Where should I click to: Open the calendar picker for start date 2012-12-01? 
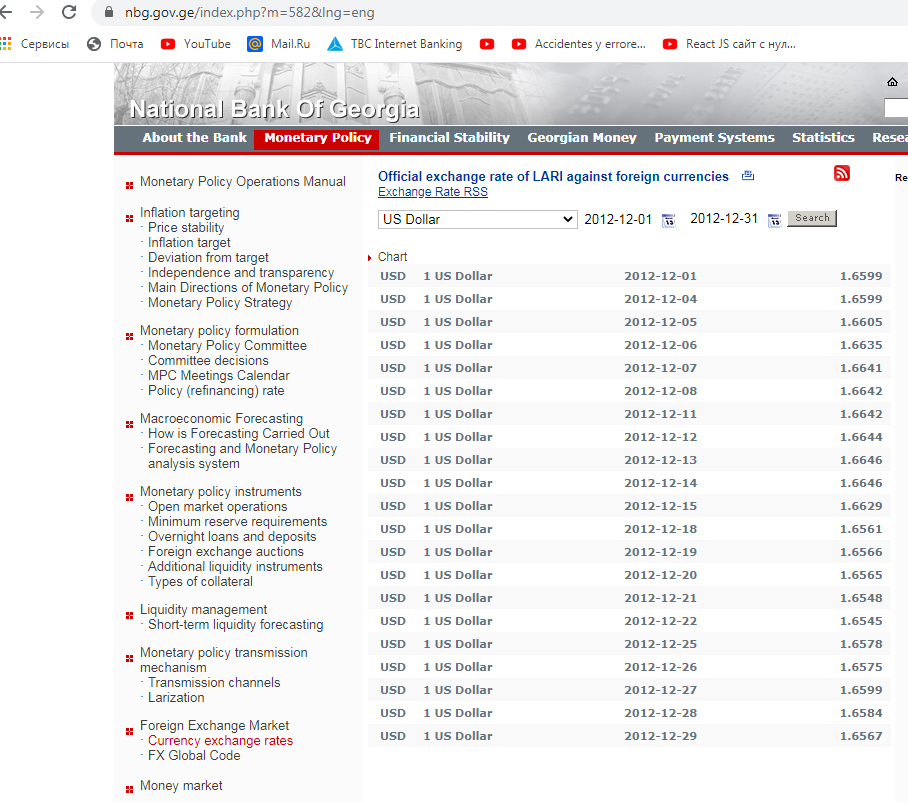pyautogui.click(x=669, y=220)
